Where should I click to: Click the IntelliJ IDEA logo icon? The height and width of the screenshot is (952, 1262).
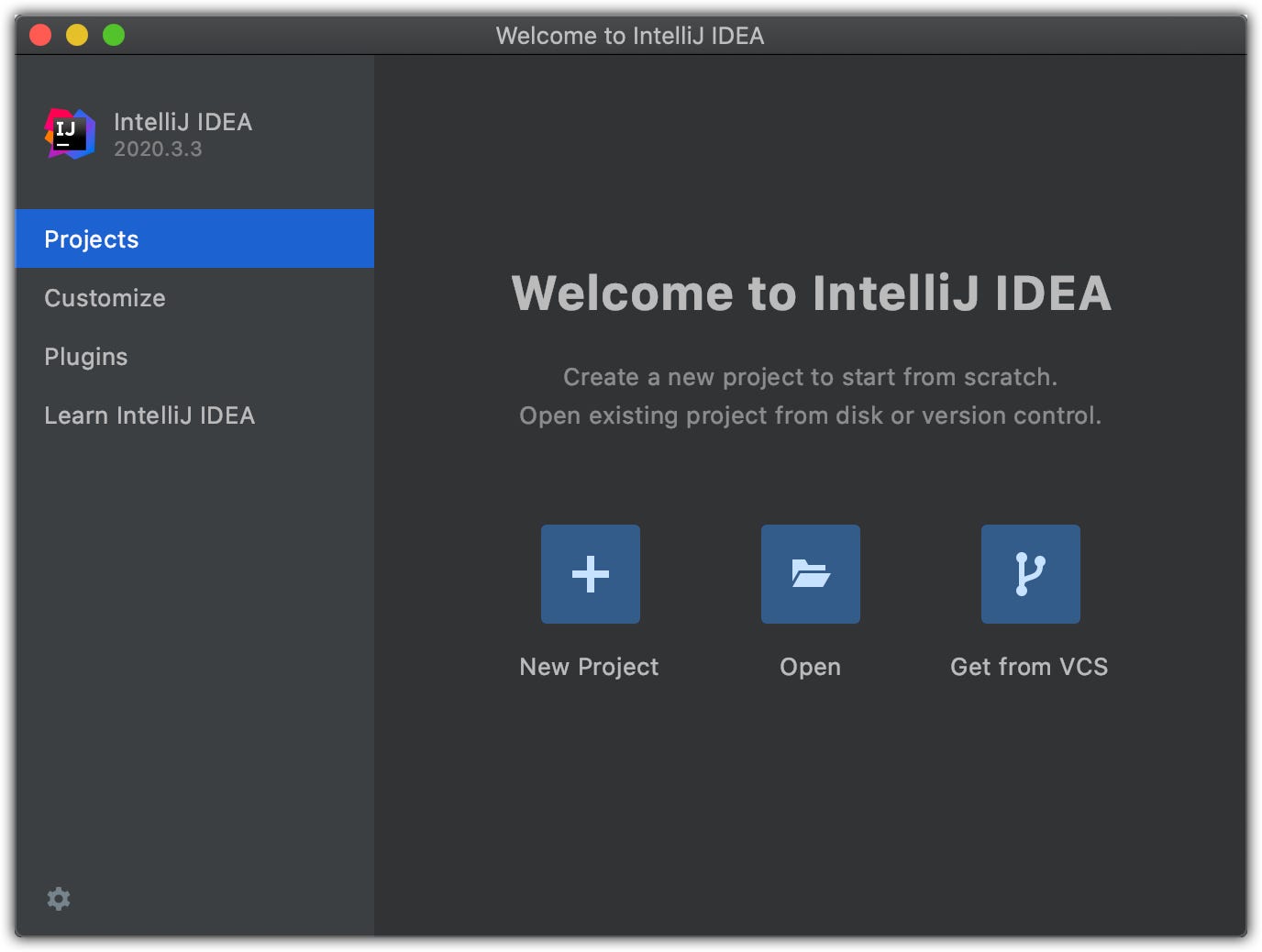point(70,134)
